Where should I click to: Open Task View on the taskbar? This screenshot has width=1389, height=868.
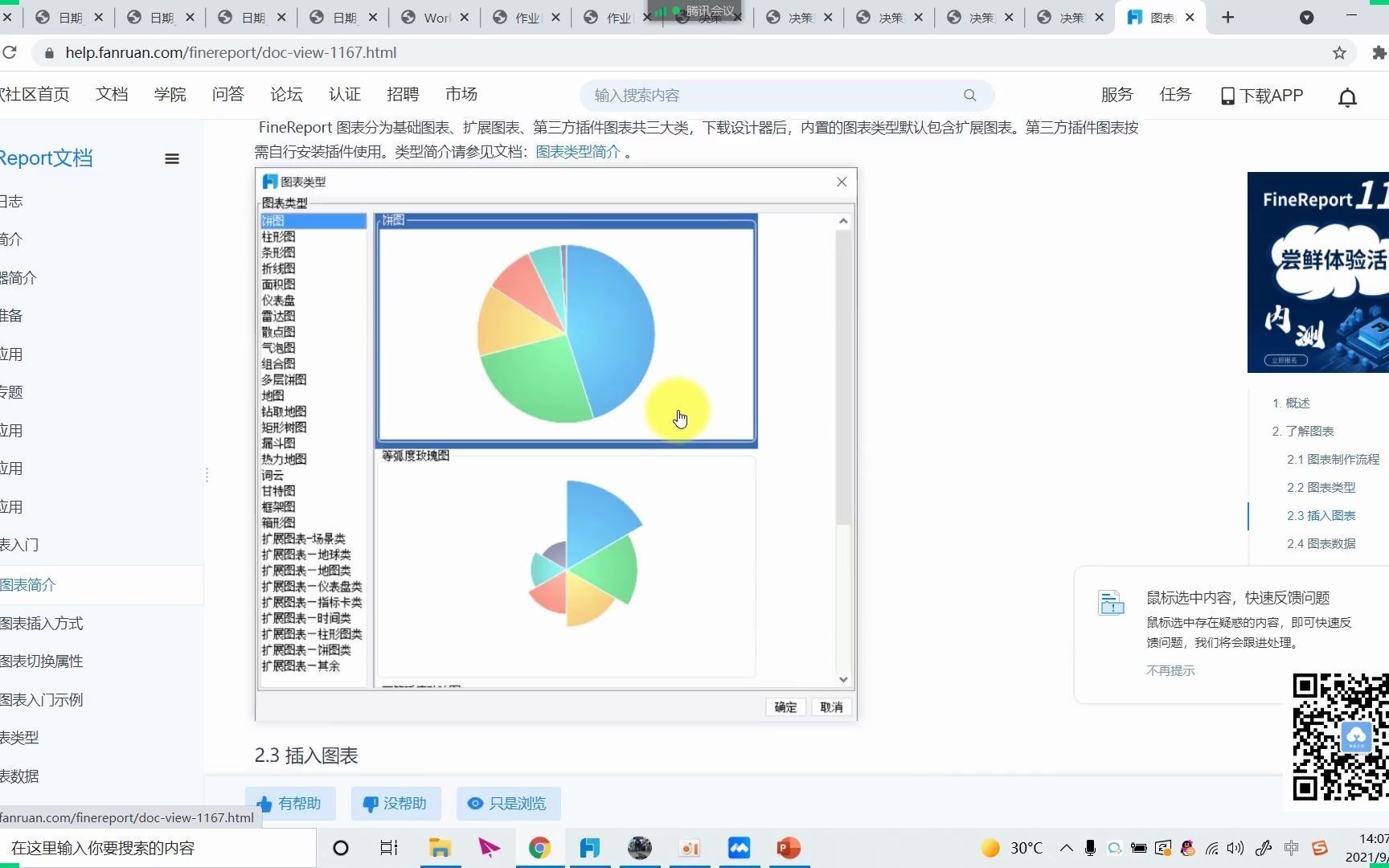coord(389,848)
